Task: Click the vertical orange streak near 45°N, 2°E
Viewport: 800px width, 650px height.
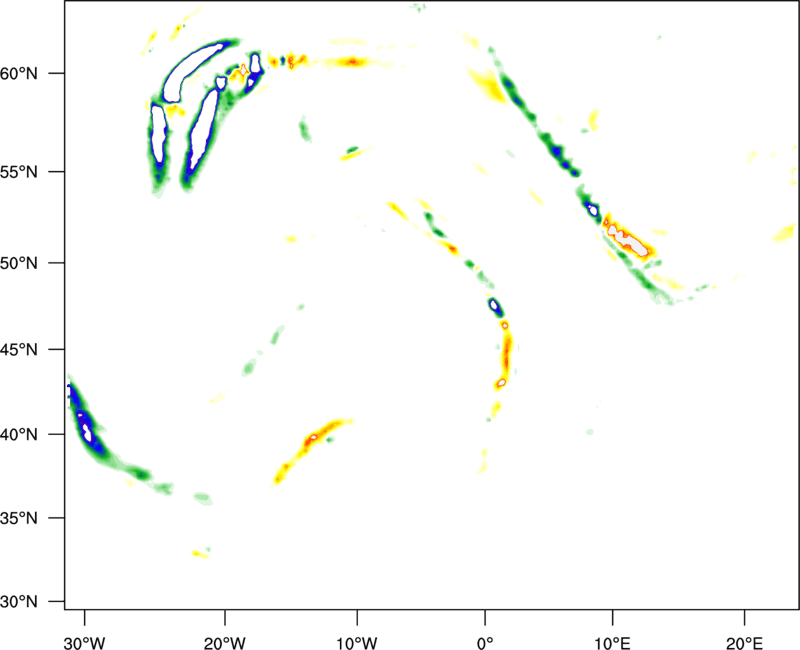Action: point(506,352)
